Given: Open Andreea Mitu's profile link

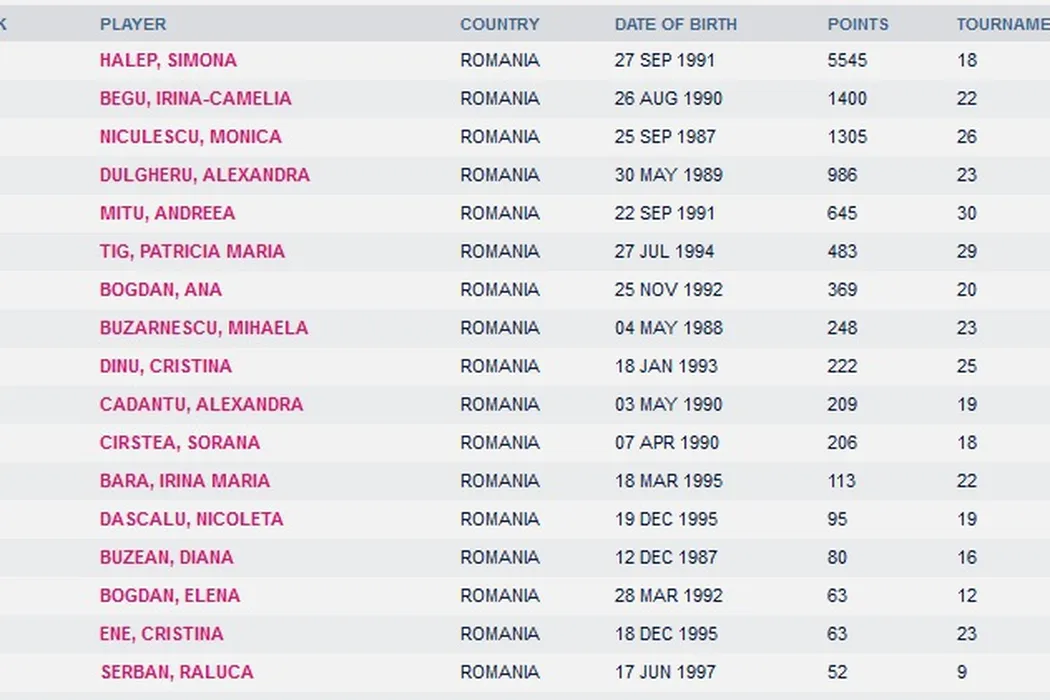Looking at the screenshot, I should (167, 213).
